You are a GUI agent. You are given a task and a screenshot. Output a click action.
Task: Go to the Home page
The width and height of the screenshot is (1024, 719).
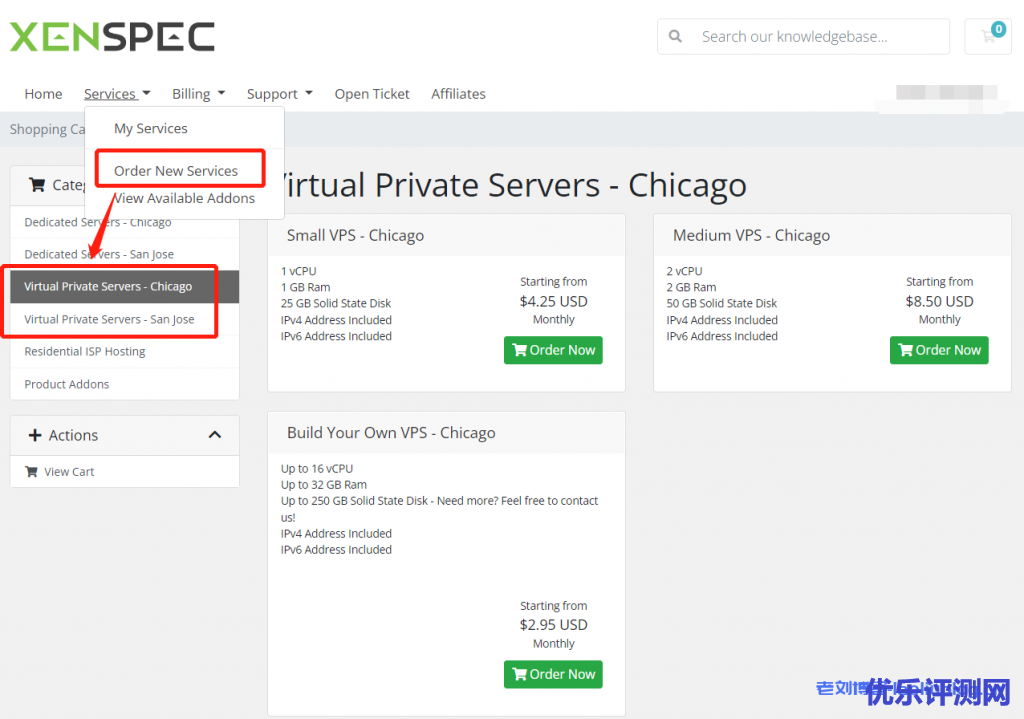pos(43,94)
